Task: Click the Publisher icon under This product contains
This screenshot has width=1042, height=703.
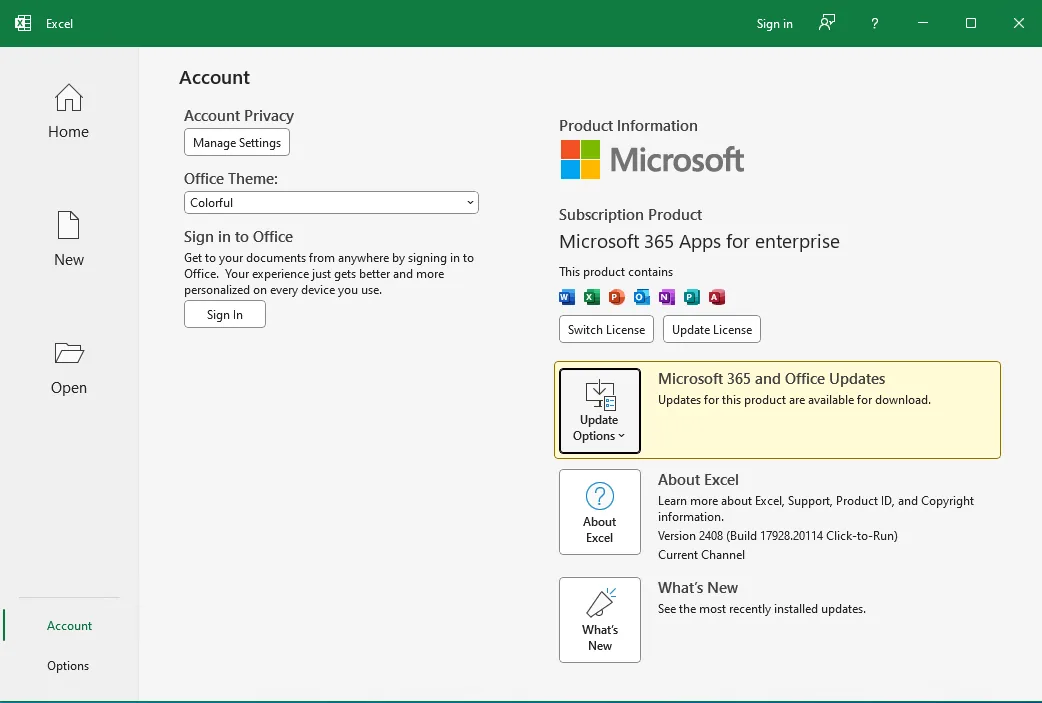Action: coord(692,297)
